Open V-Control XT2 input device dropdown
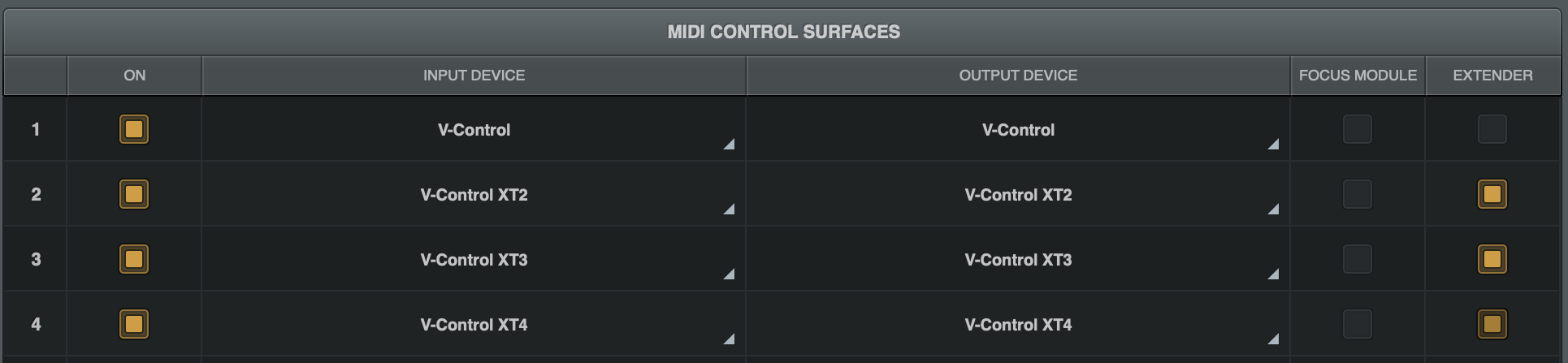 (474, 195)
